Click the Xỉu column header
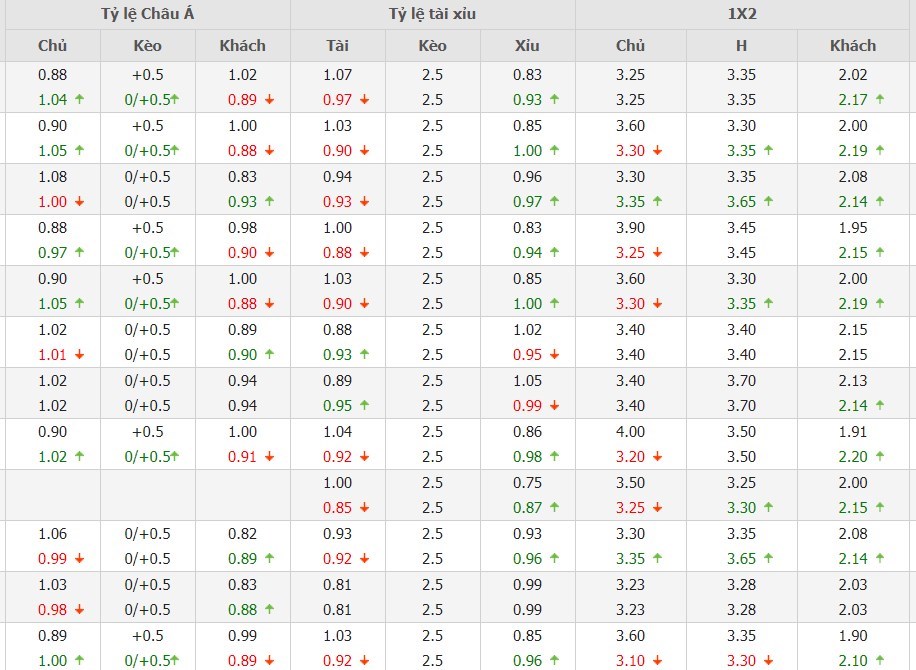Viewport: 916px width, 670px height. (527, 45)
